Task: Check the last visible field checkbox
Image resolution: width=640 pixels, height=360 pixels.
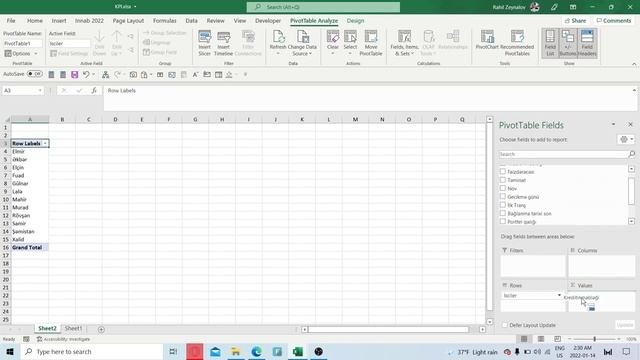Action: tap(503, 221)
